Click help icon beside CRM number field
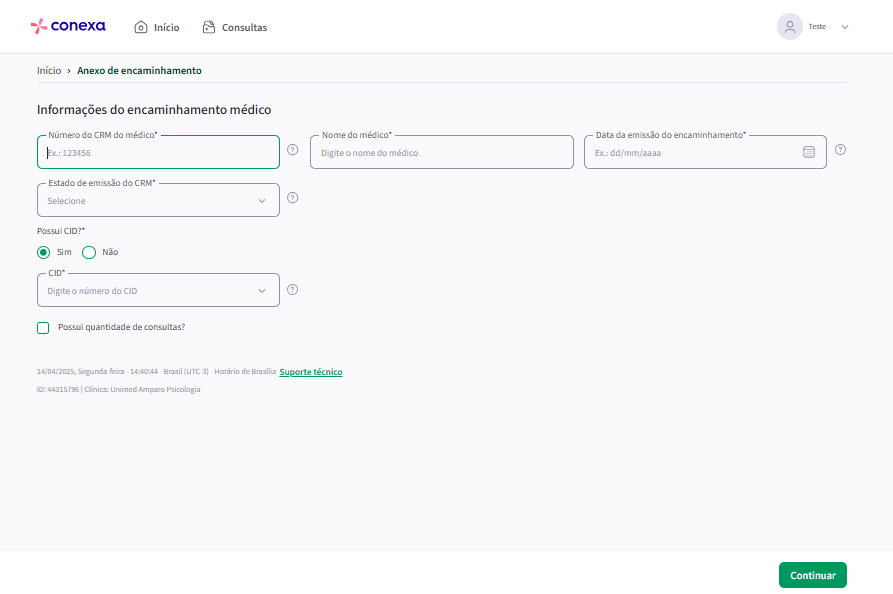 [293, 150]
